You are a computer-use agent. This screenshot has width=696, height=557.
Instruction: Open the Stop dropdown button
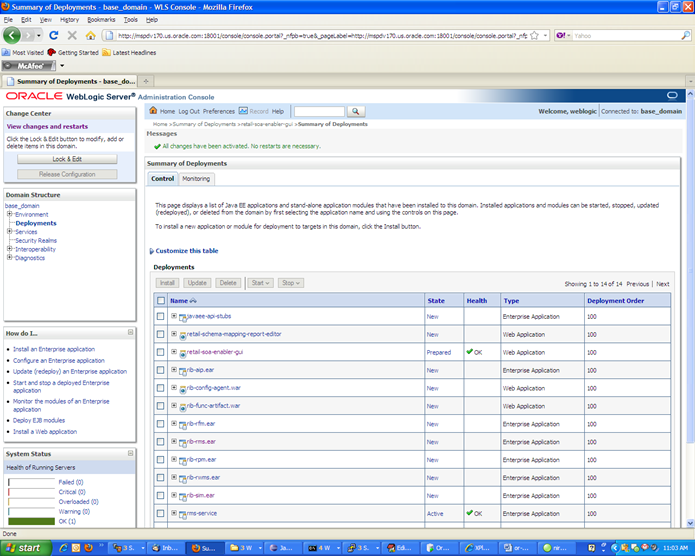291,283
